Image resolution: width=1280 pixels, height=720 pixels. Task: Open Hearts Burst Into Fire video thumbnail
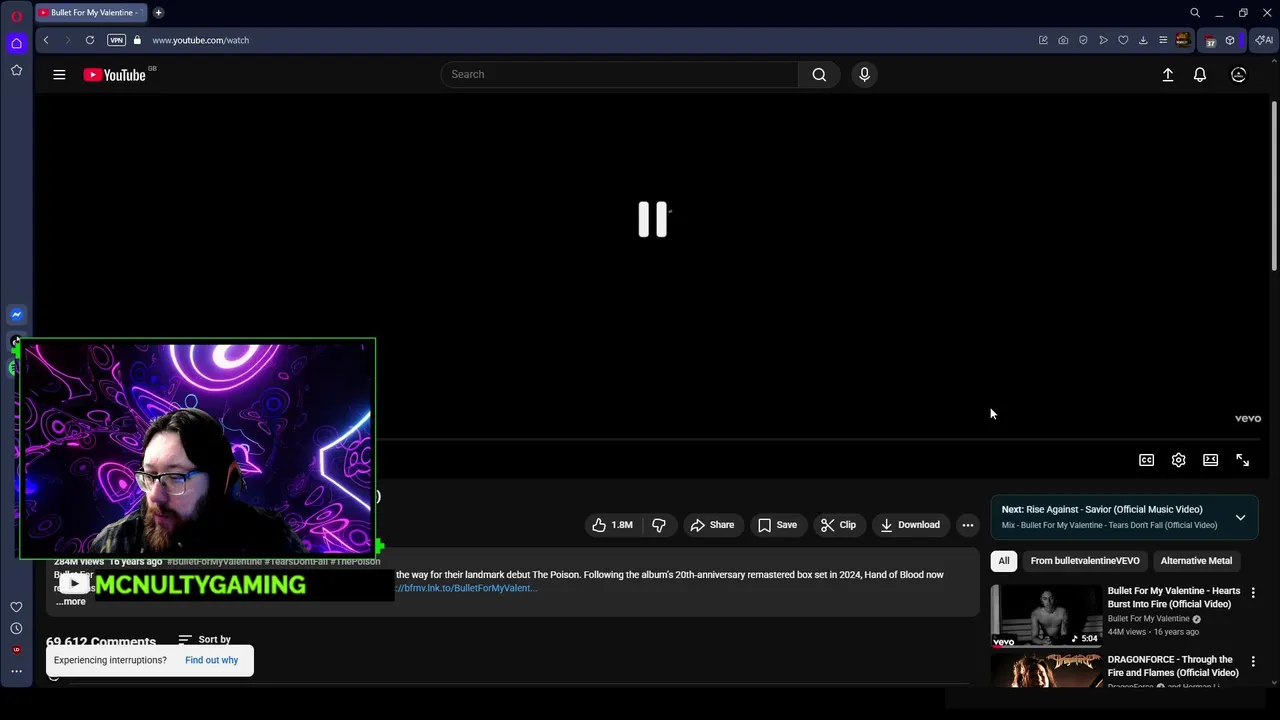point(1046,615)
